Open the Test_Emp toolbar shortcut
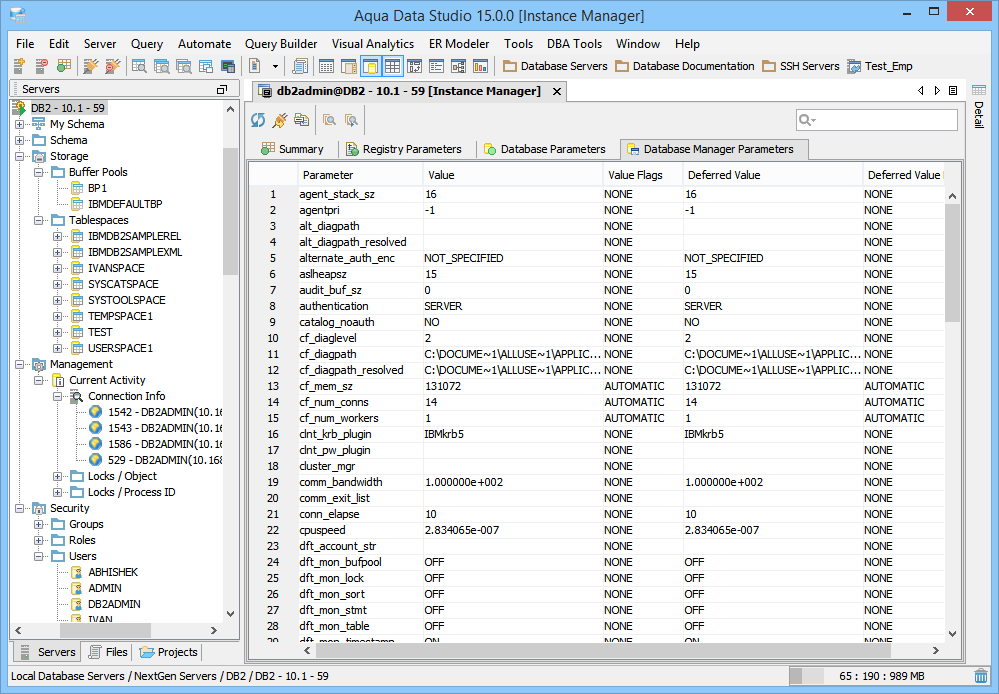This screenshot has width=999, height=694. 880,66
